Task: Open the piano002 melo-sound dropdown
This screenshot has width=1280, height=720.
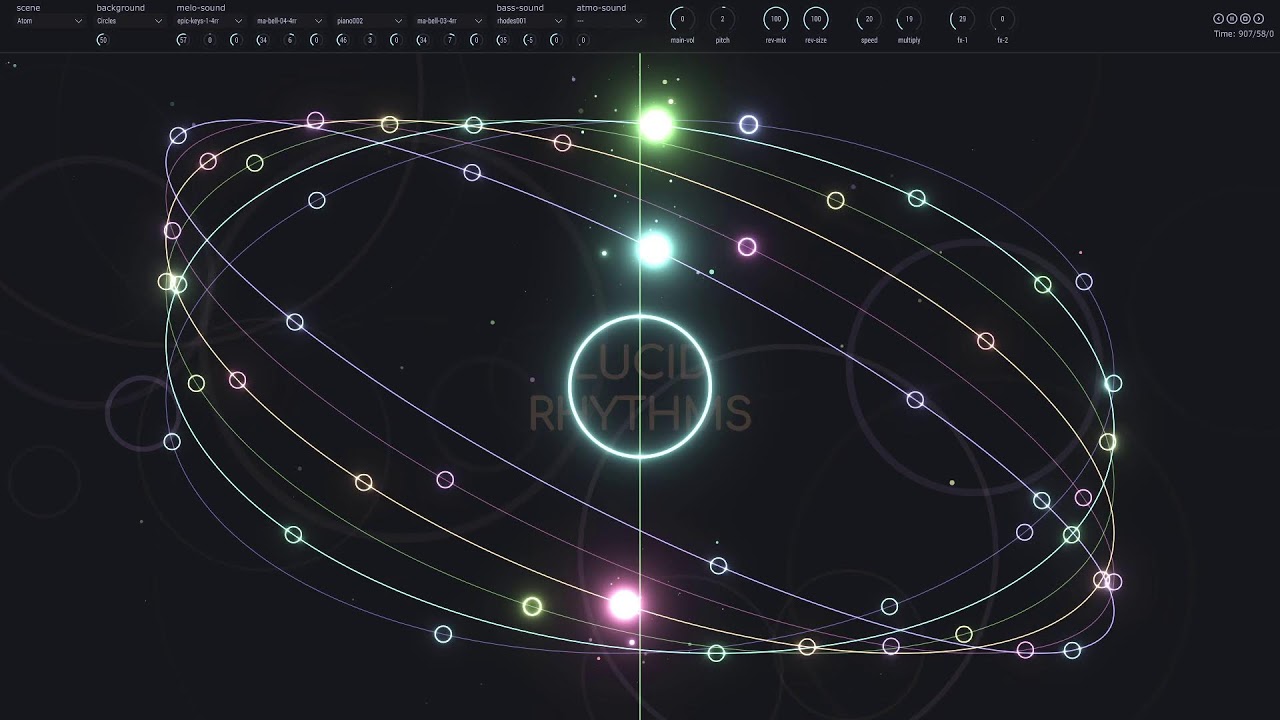Action: click(x=370, y=20)
